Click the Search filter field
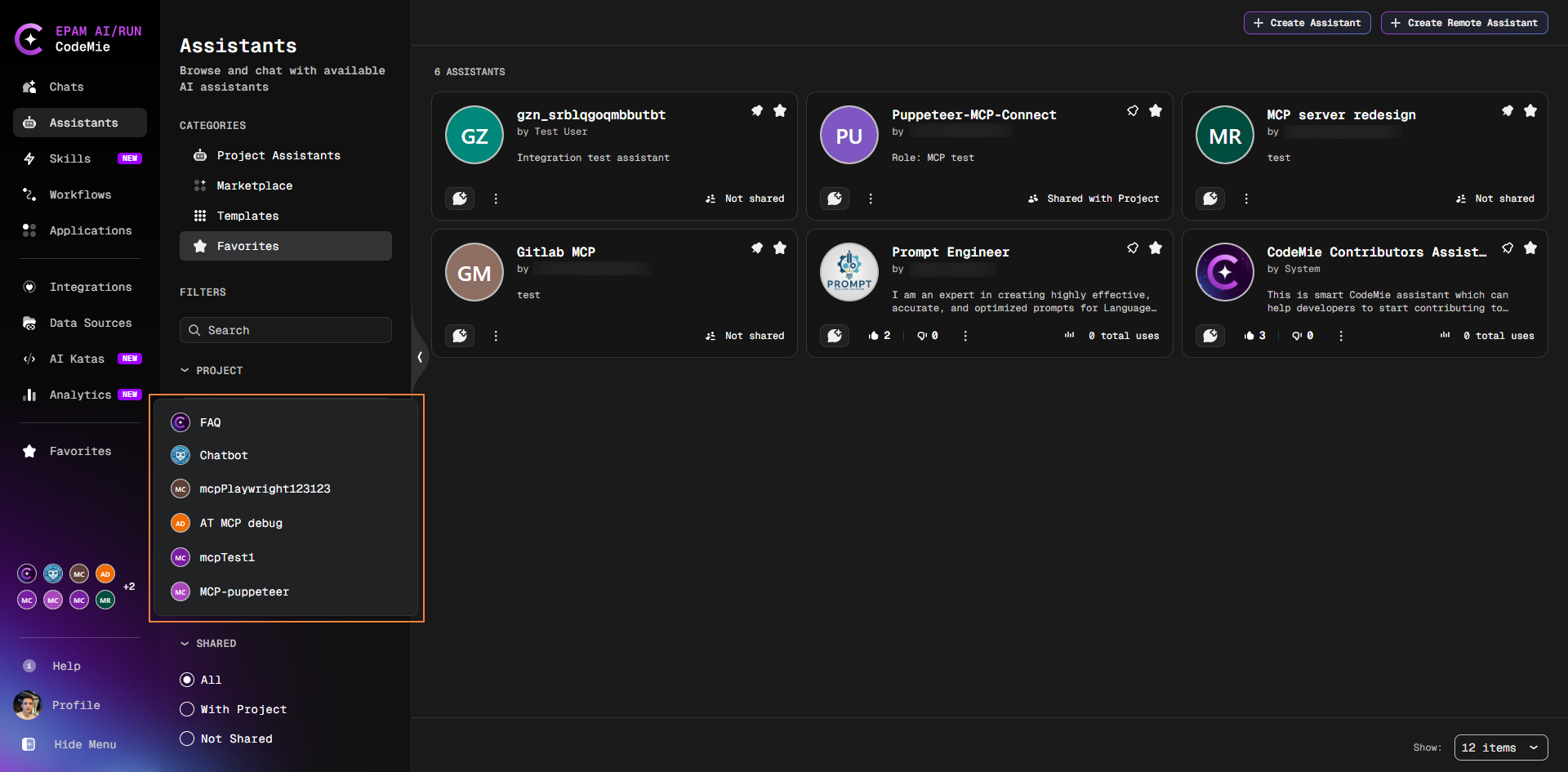The image size is (1568, 772). [286, 330]
